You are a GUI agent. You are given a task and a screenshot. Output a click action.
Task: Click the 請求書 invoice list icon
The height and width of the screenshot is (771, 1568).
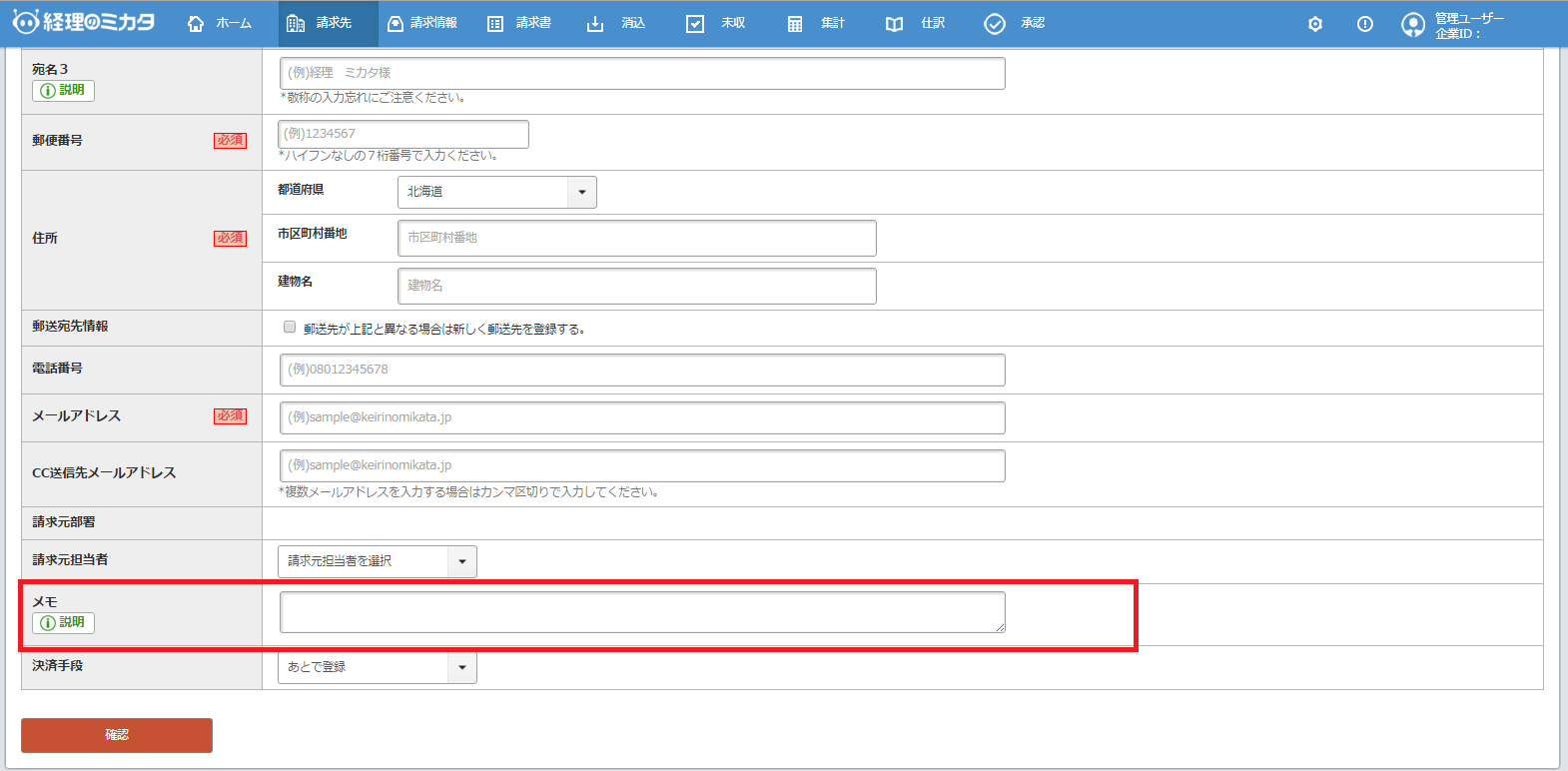click(x=495, y=23)
